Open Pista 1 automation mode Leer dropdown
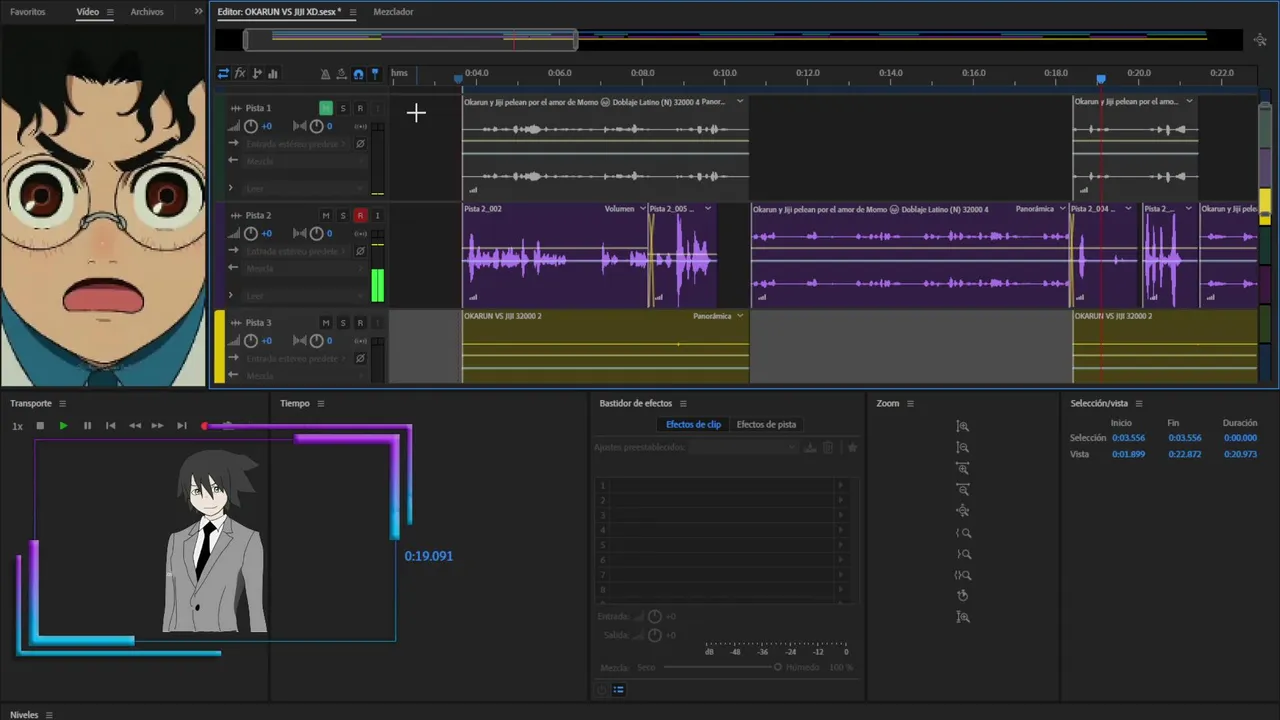 [x=303, y=188]
